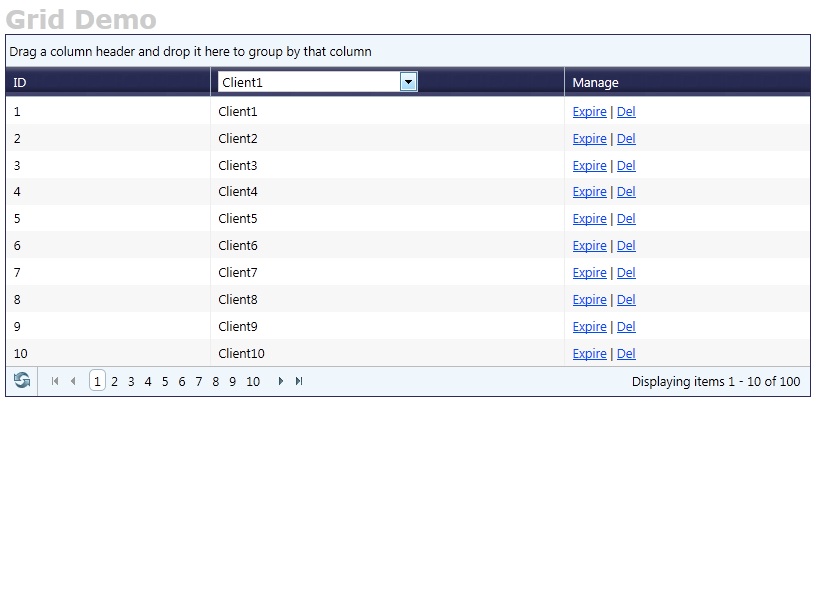Go to previous page arrow icon
Viewport: 818px width, 614px height.
click(x=73, y=381)
